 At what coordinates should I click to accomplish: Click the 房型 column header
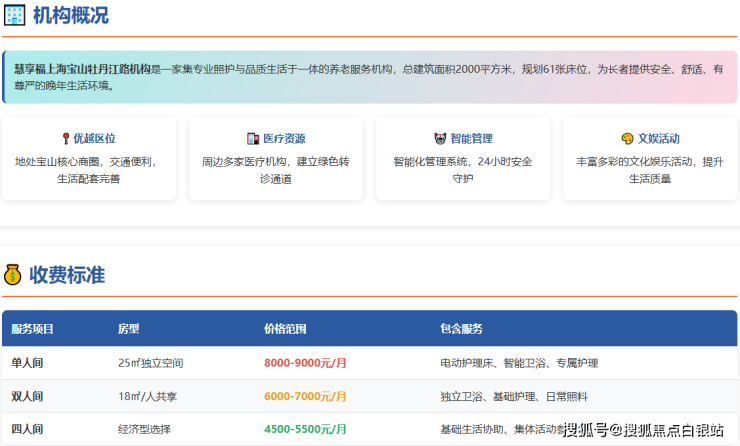[128, 329]
